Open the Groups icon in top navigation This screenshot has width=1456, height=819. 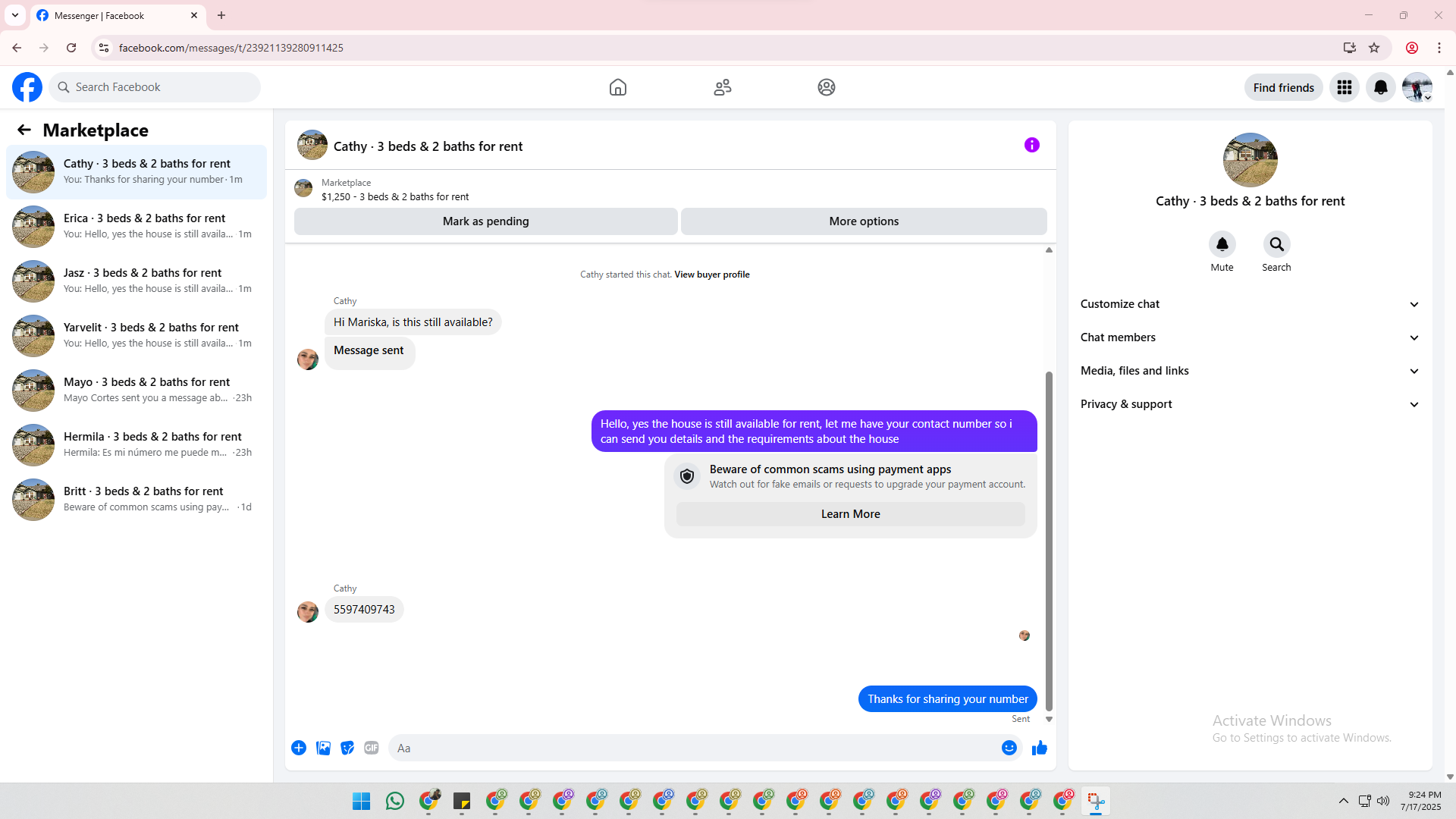click(827, 87)
